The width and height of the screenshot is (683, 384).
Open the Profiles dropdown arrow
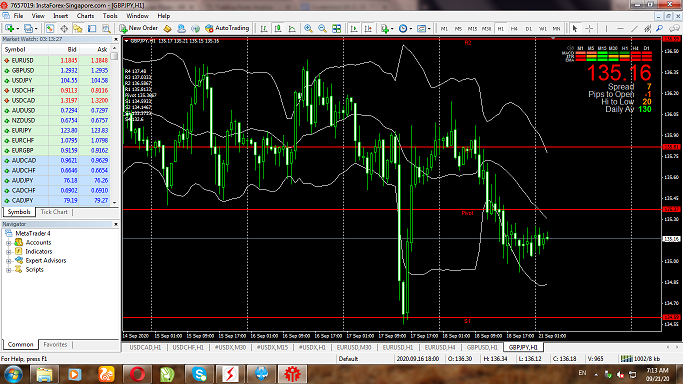[x=36, y=29]
